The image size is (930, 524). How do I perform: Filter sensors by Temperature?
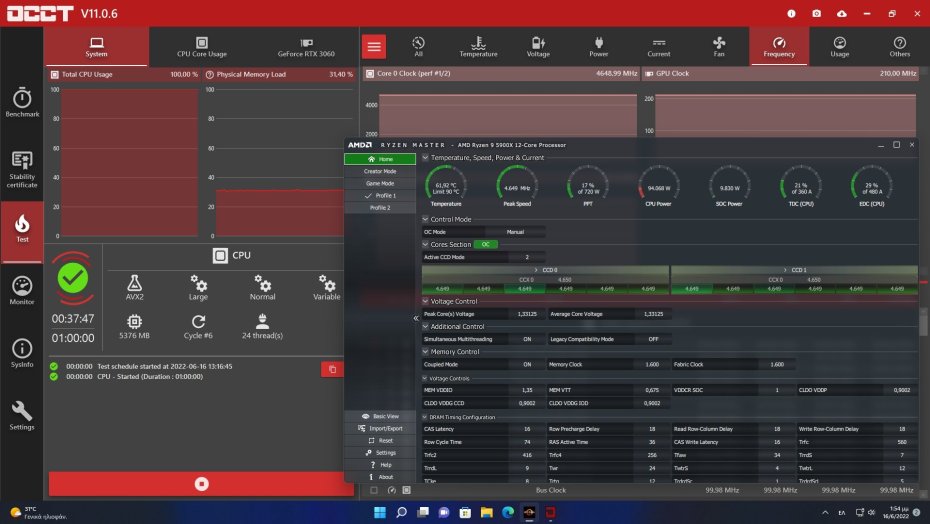[x=478, y=47]
